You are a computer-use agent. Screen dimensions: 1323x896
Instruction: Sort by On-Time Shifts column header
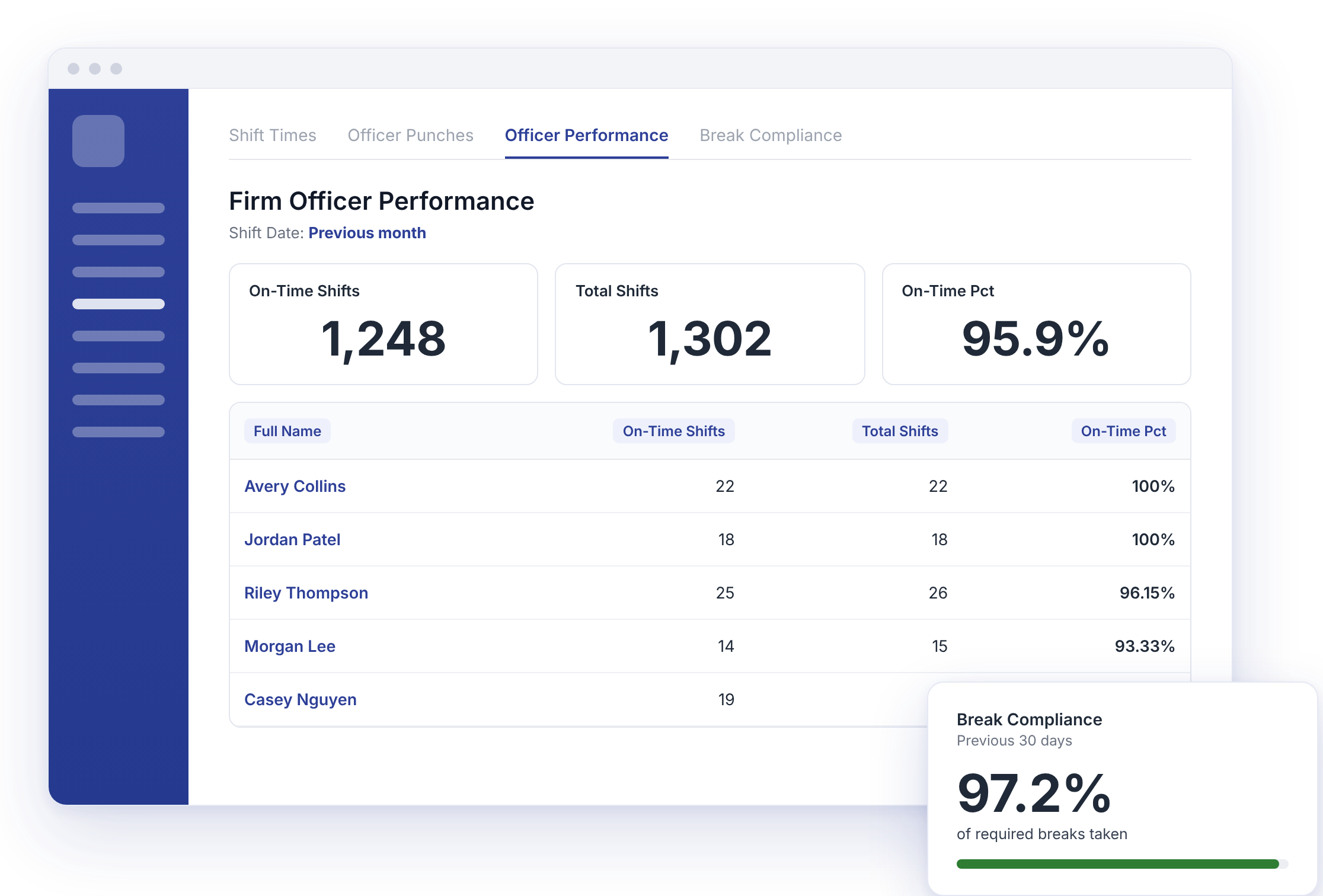point(674,431)
